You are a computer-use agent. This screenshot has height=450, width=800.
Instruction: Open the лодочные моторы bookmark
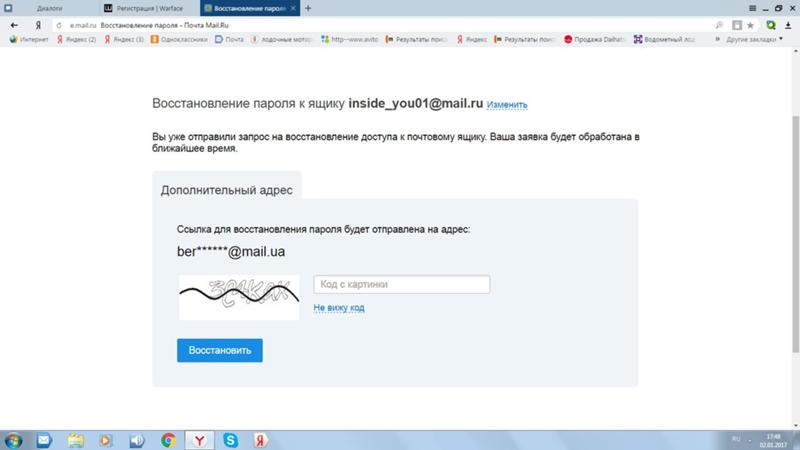(281, 39)
